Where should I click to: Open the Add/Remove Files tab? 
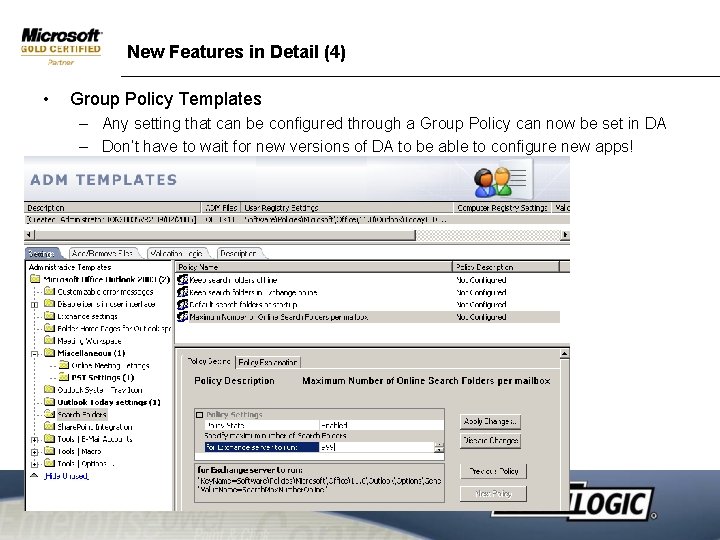103,253
